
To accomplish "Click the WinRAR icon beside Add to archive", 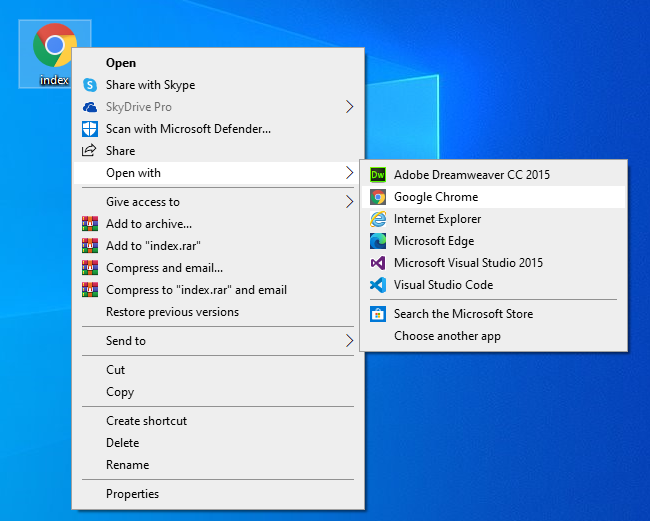I will [90, 224].
